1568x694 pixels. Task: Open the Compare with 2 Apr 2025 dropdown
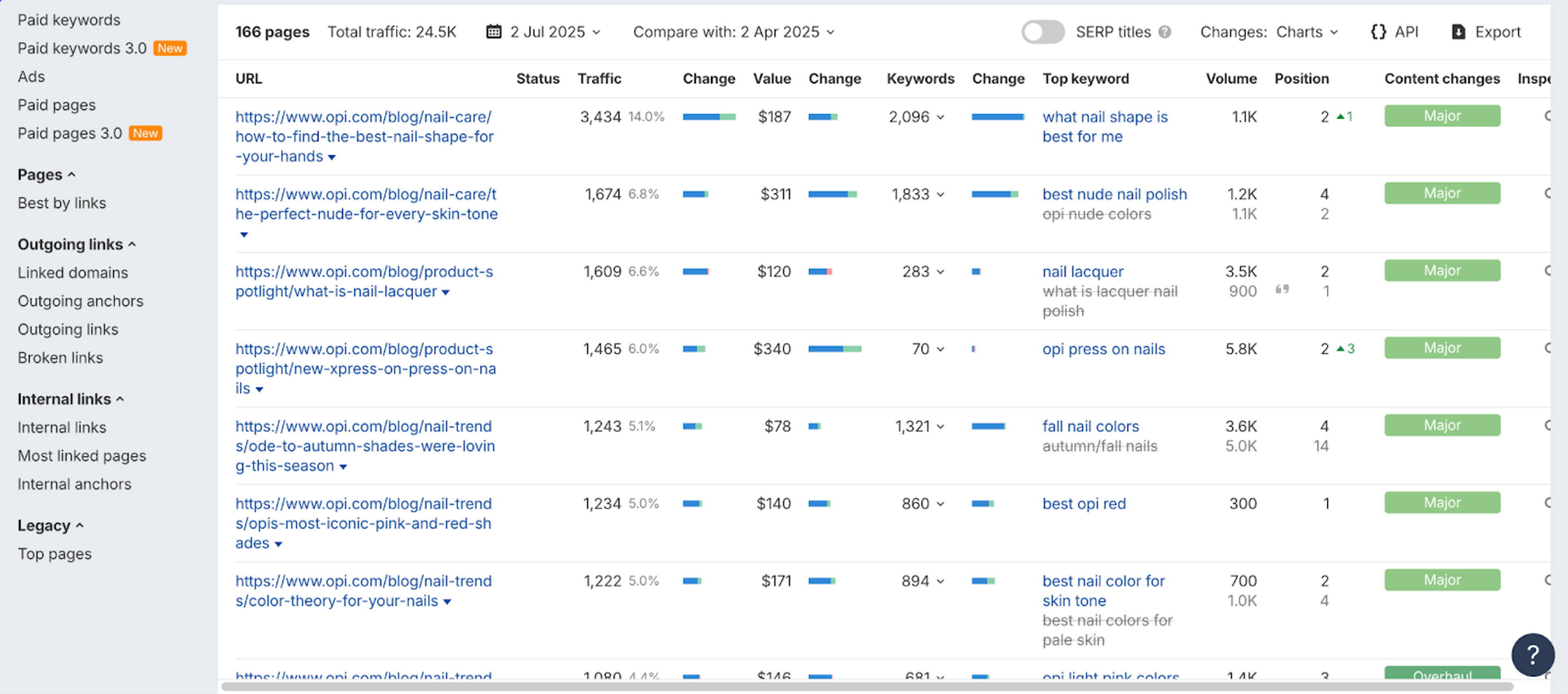point(733,31)
